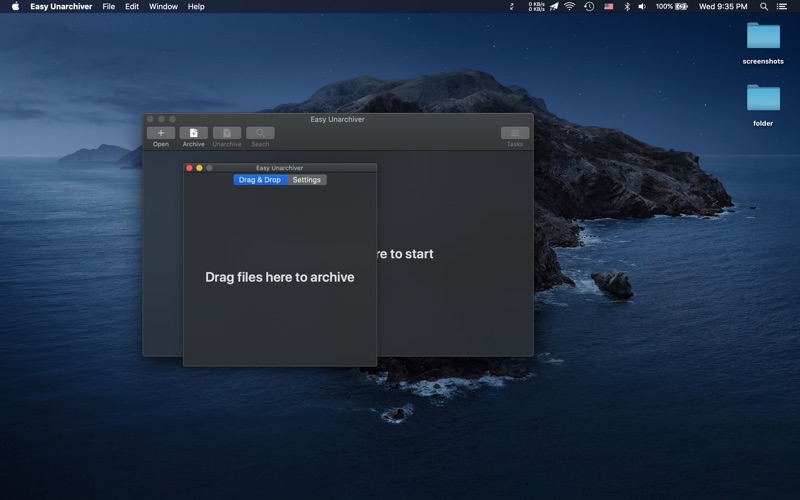Click the Time Machine menu bar icon

coord(589,7)
